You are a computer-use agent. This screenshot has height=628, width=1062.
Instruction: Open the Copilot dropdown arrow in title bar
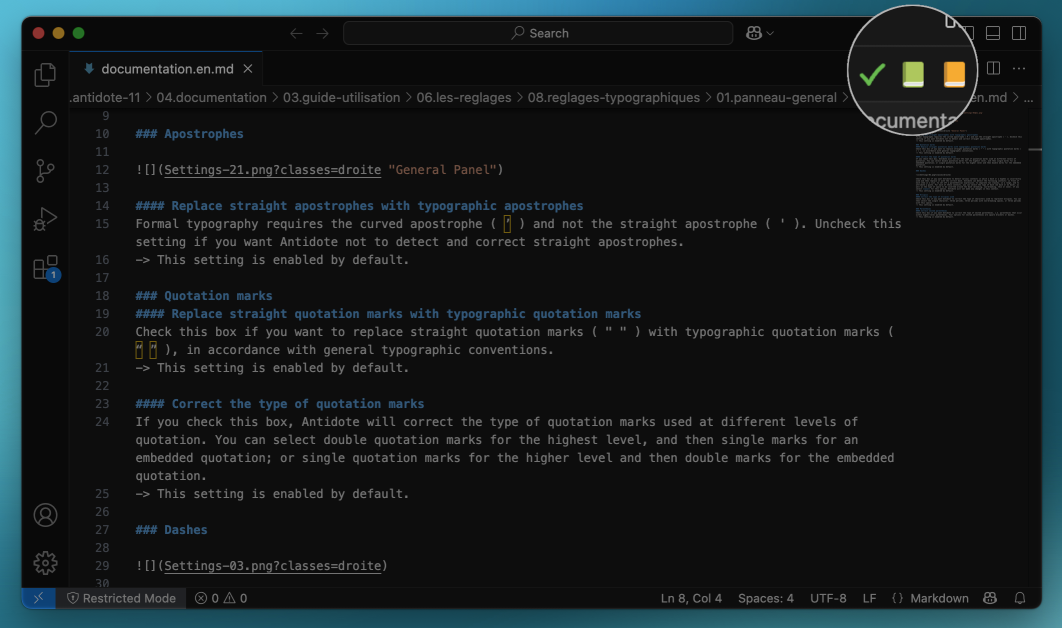pyautogui.click(x=769, y=33)
